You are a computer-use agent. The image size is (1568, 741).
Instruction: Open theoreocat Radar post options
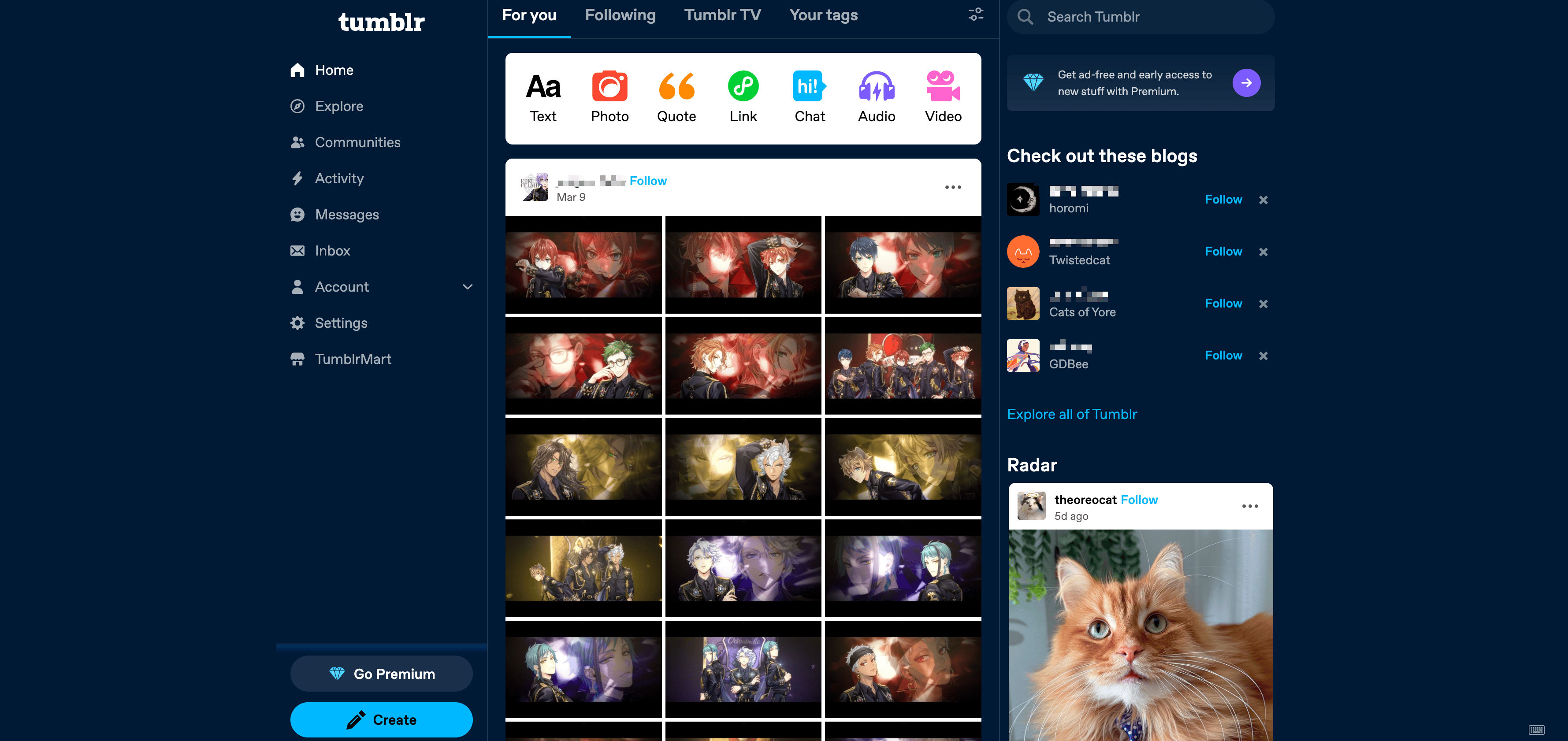pyautogui.click(x=1250, y=506)
